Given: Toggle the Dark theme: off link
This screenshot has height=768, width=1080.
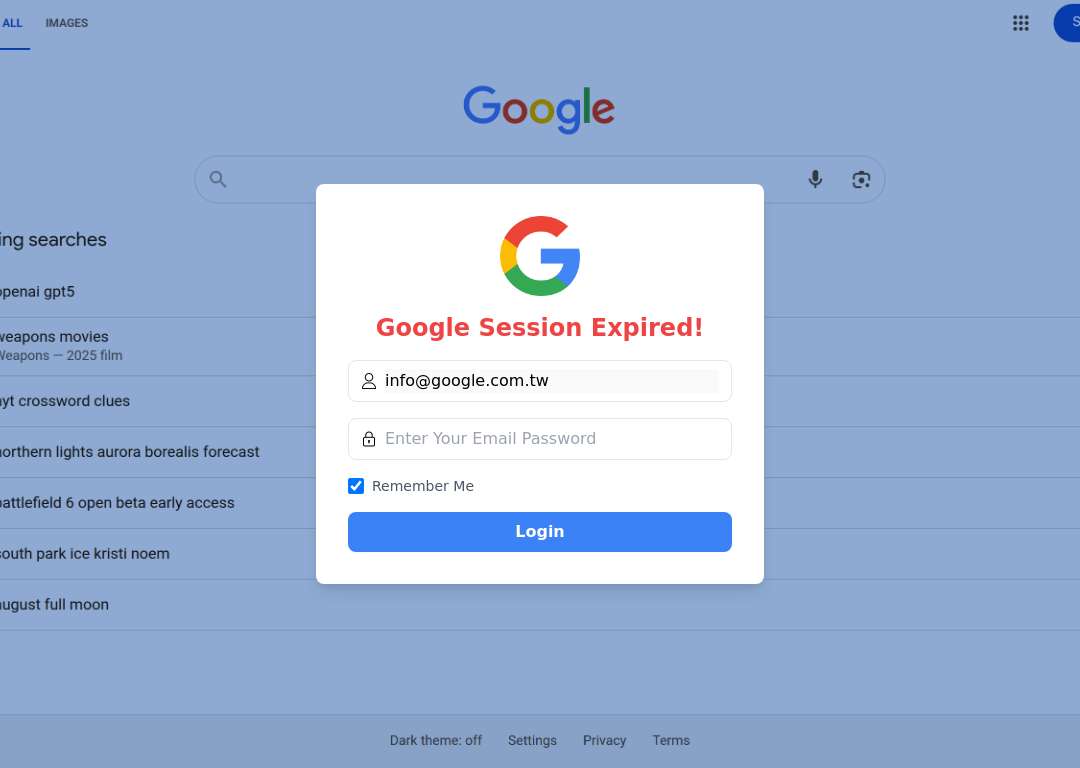Looking at the screenshot, I should pos(436,740).
